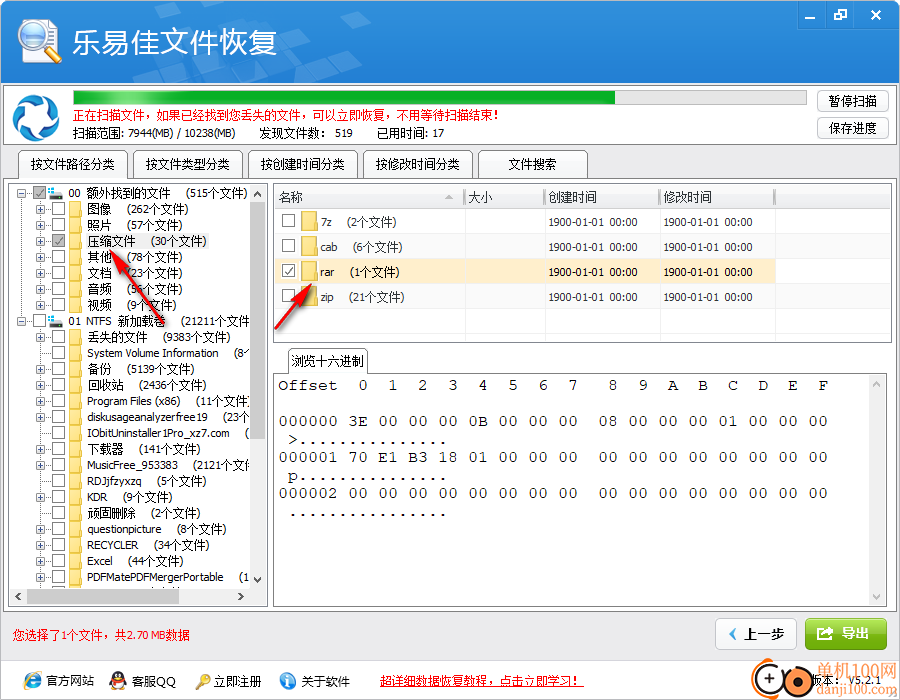The image size is (900, 700).
Task: Click the 保存进度 button
Action: tap(852, 128)
